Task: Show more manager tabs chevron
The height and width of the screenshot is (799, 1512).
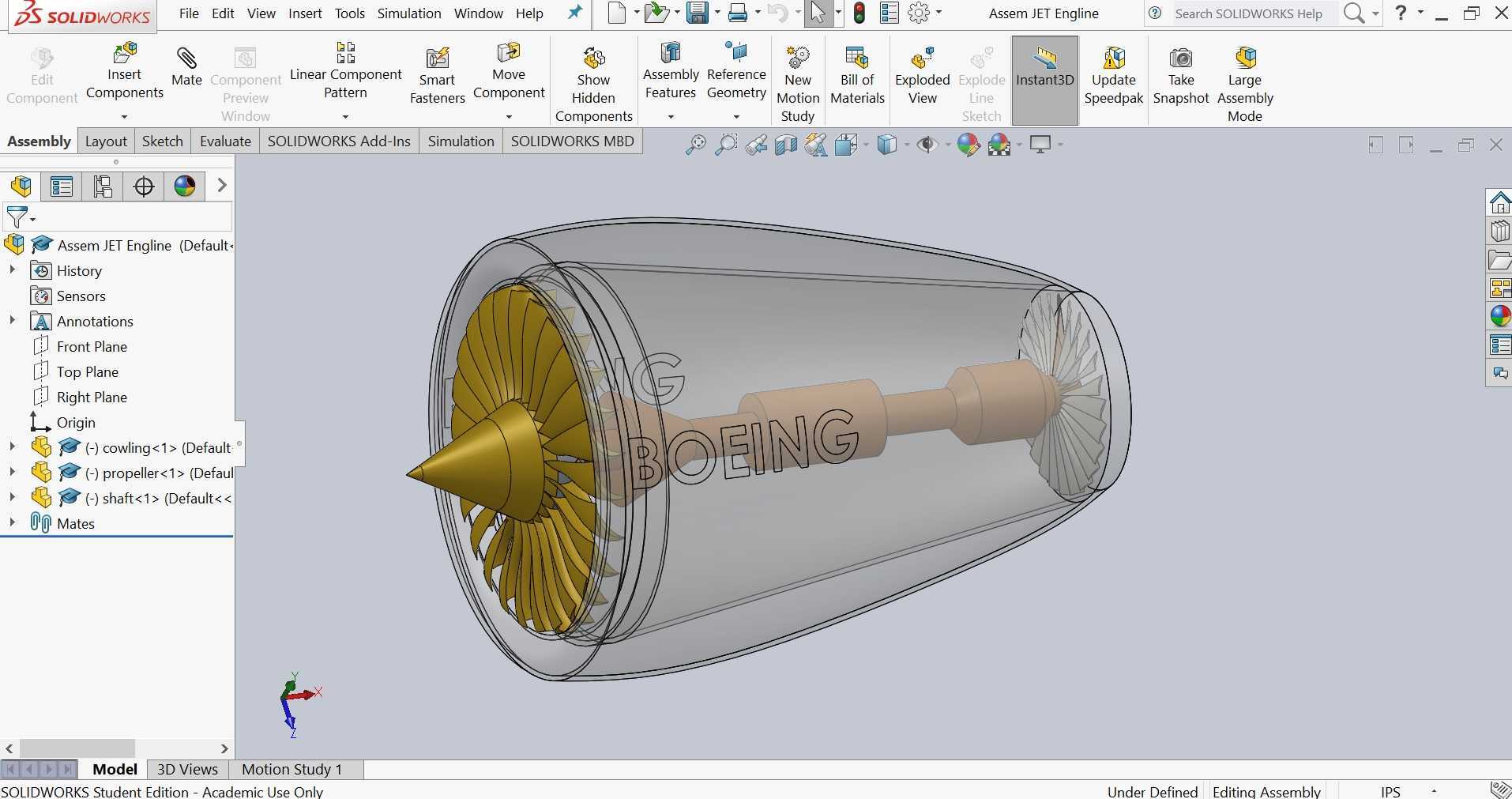Action: (x=222, y=186)
